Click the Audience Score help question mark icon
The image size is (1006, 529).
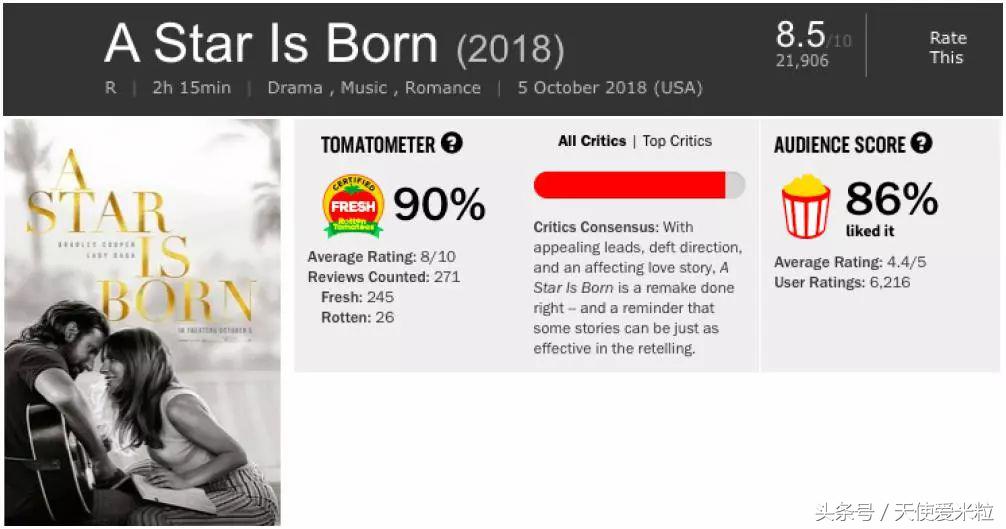pyautogui.click(x=921, y=143)
